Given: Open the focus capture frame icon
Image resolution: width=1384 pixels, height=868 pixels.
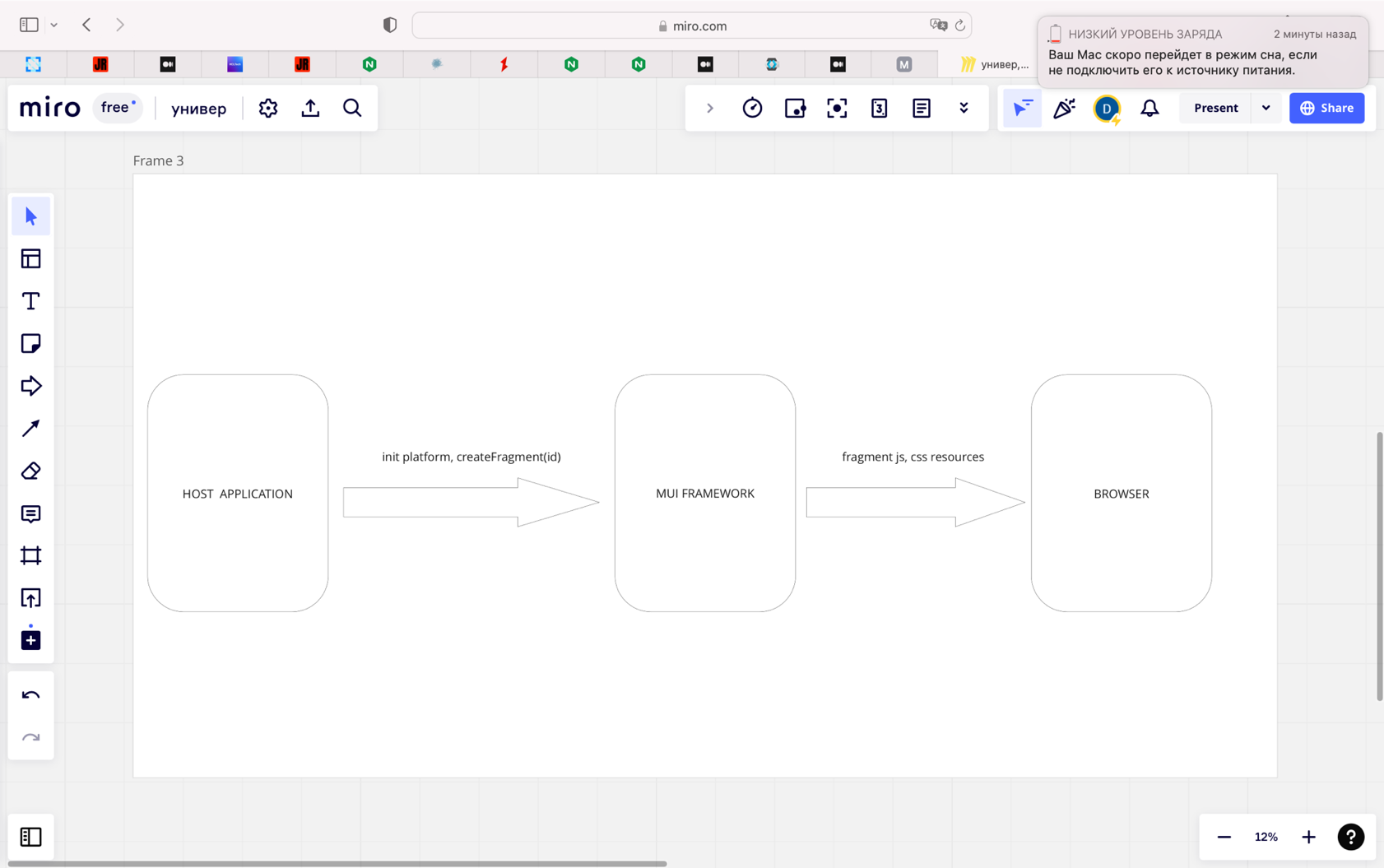Looking at the screenshot, I should (837, 108).
